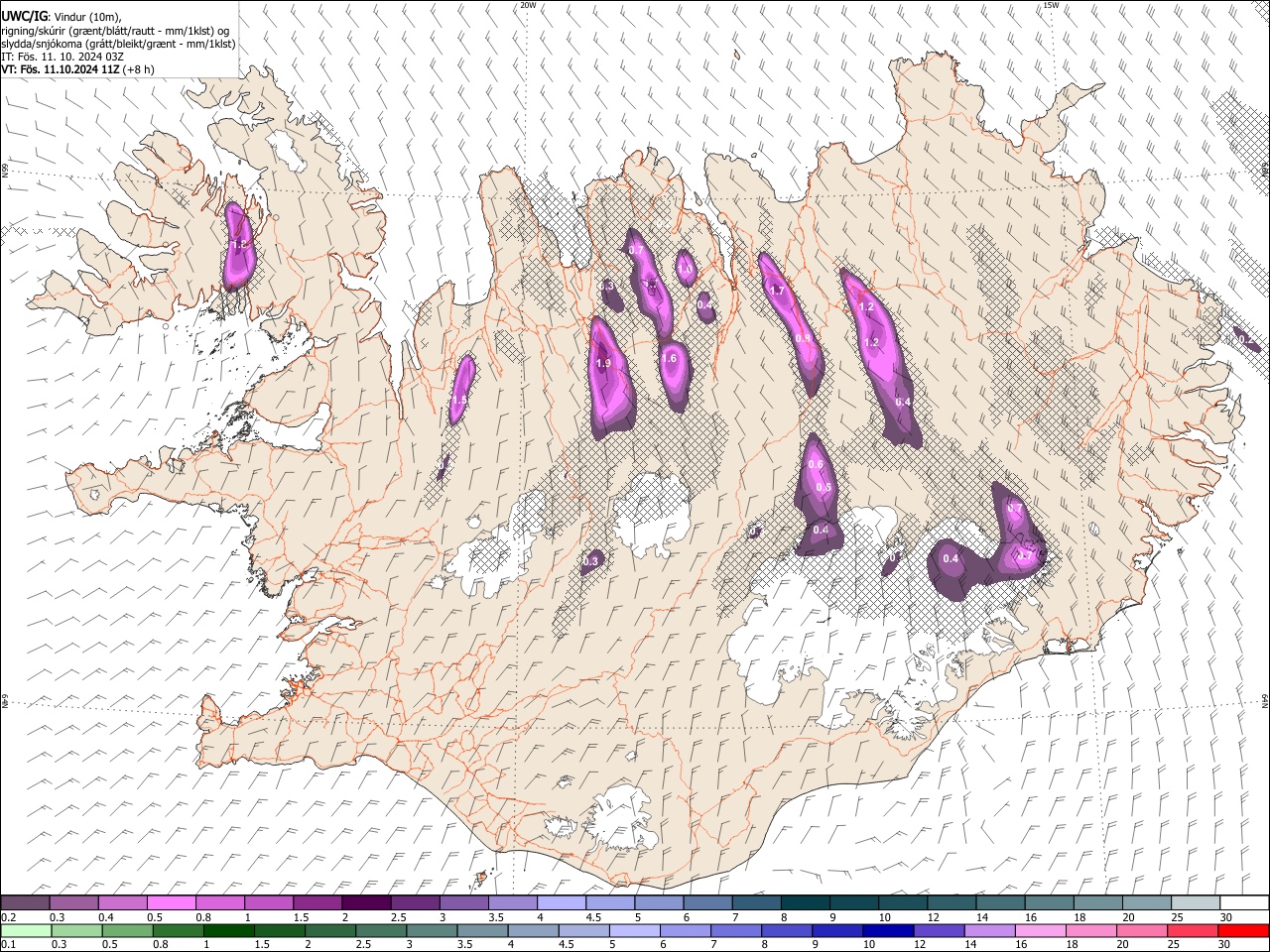Click the upper legend swatch labeled 0.2 (dark mauve)
The height and width of the screenshot is (952, 1270).
coord(25,902)
